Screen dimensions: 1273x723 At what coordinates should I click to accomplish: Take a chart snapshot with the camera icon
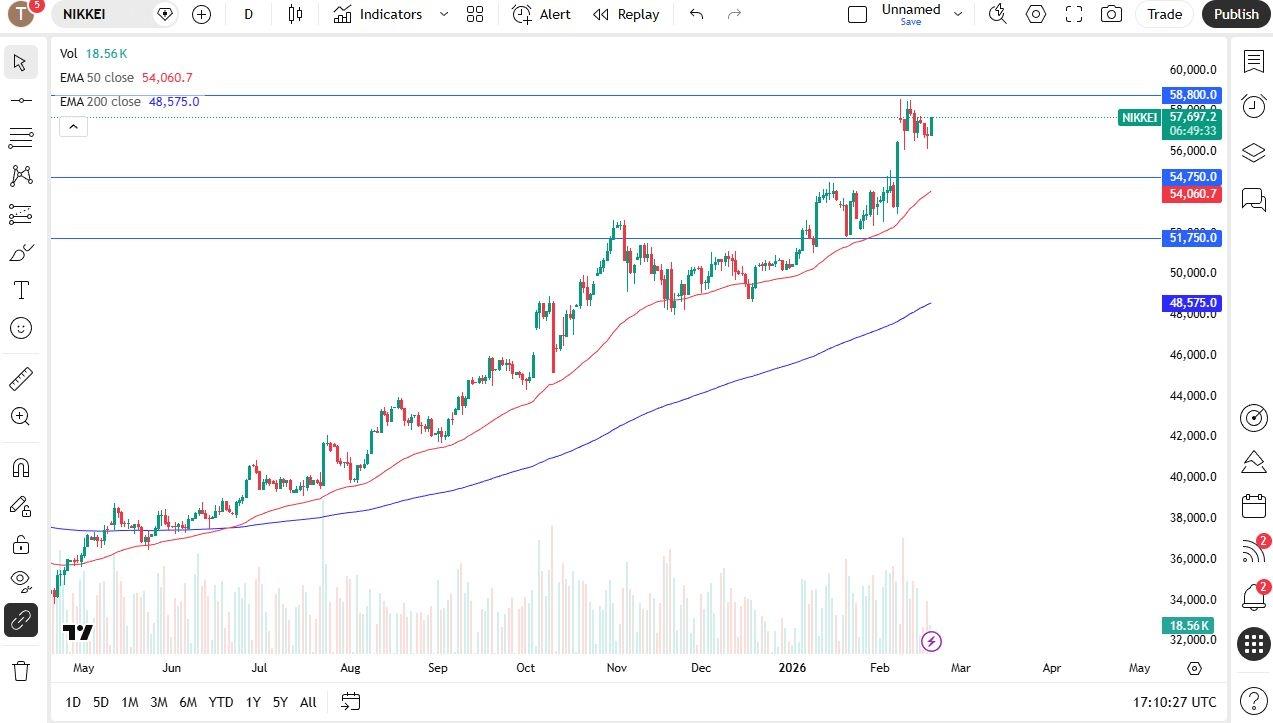[x=1110, y=14]
